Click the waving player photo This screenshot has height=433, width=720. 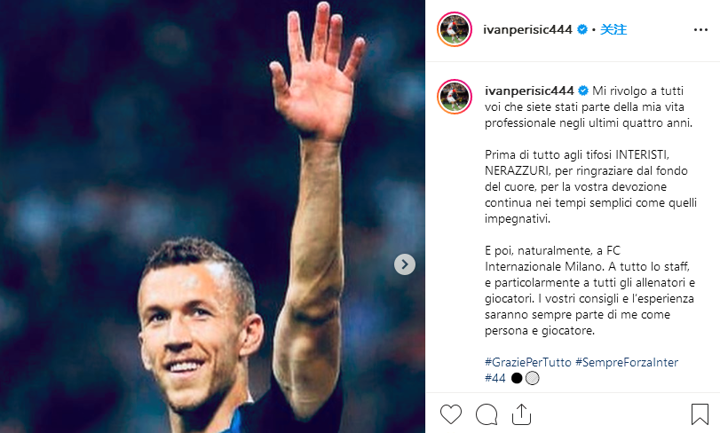212,216
